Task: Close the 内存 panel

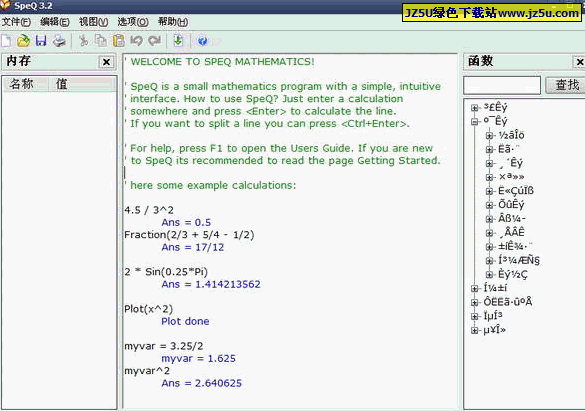Action: click(106, 62)
